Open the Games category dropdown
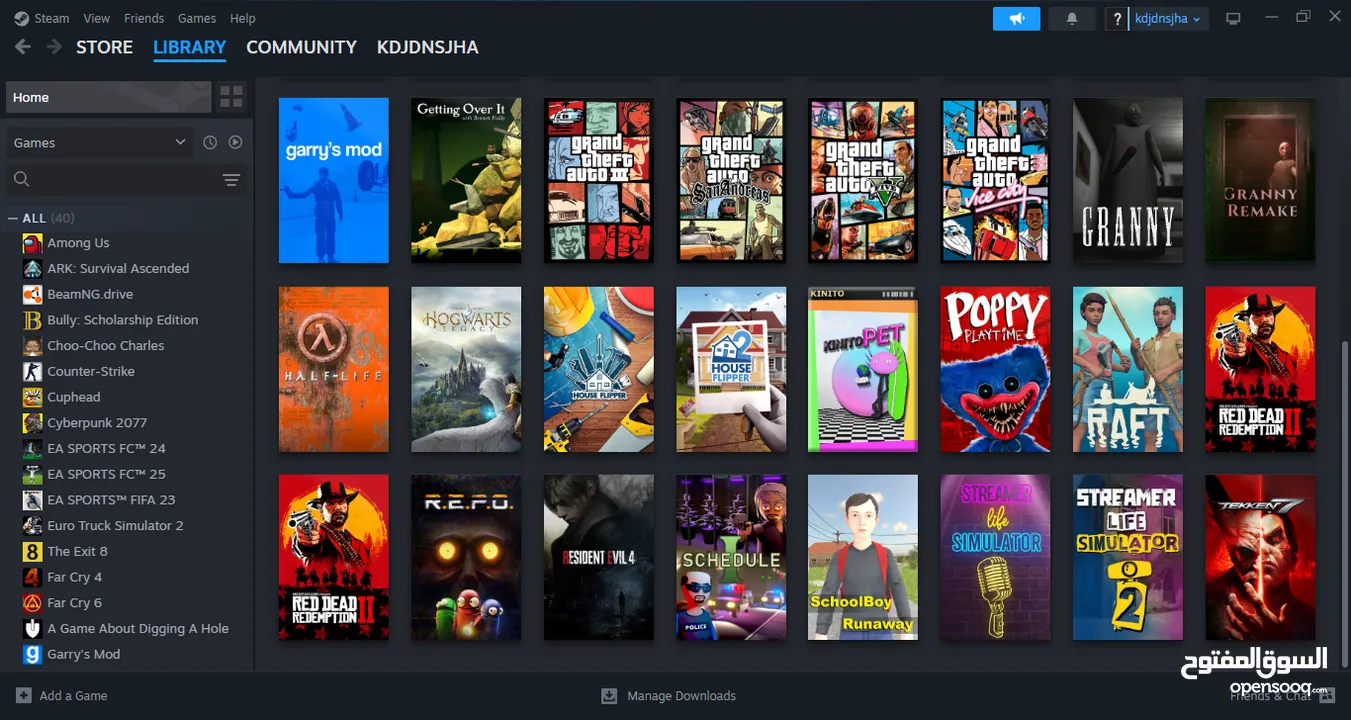The height and width of the screenshot is (720, 1351). pyautogui.click(x=100, y=143)
